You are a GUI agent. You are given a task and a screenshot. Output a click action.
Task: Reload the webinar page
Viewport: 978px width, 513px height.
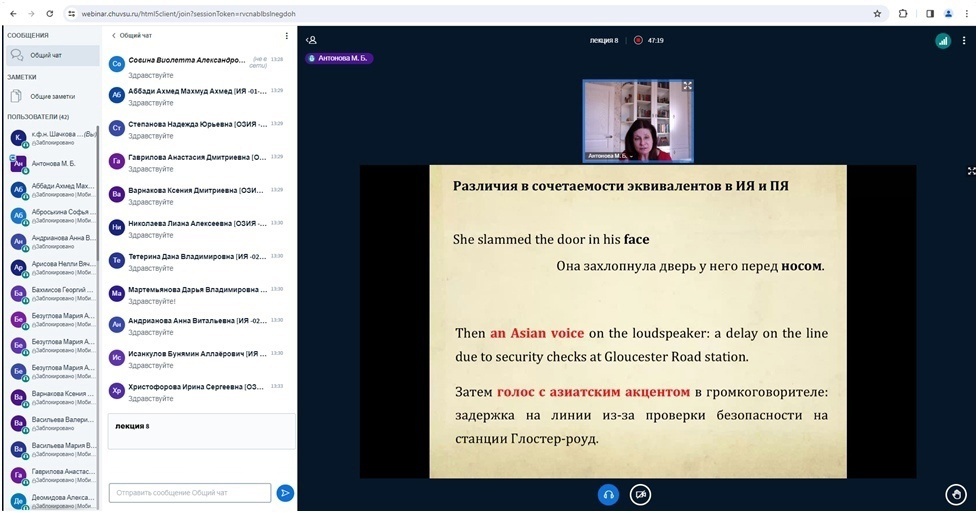click(49, 13)
